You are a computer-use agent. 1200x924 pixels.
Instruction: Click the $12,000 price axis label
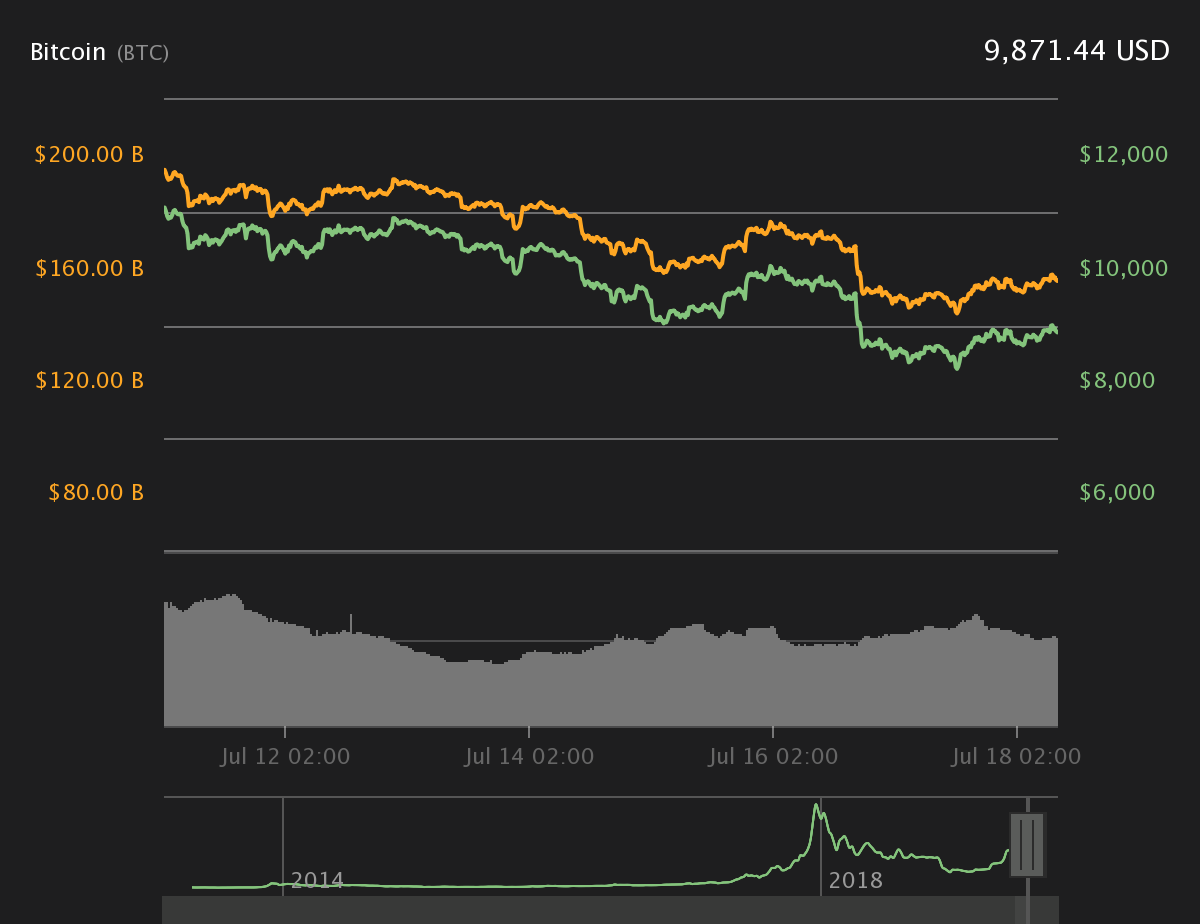click(x=1124, y=155)
